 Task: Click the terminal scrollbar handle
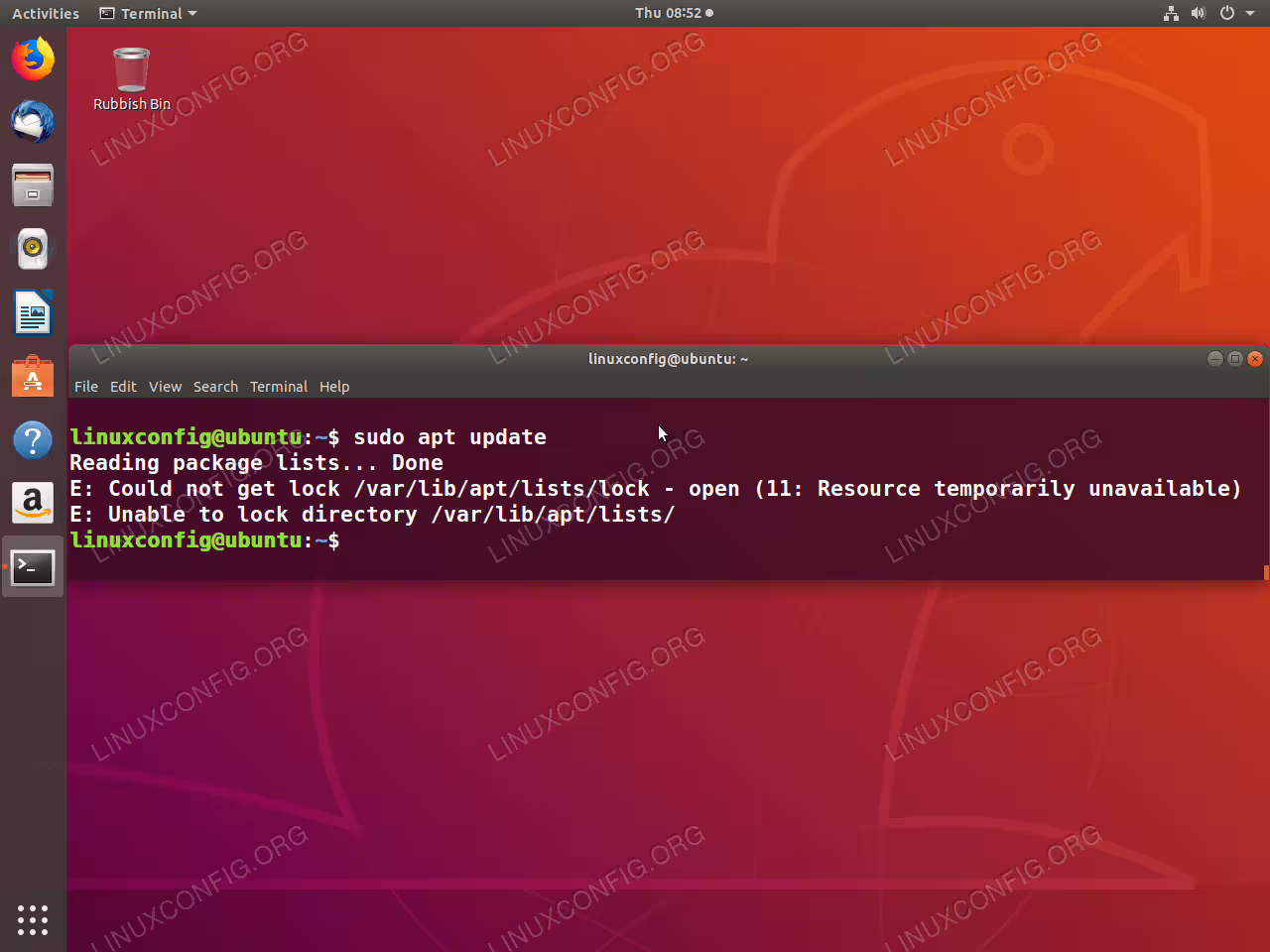tap(1266, 572)
